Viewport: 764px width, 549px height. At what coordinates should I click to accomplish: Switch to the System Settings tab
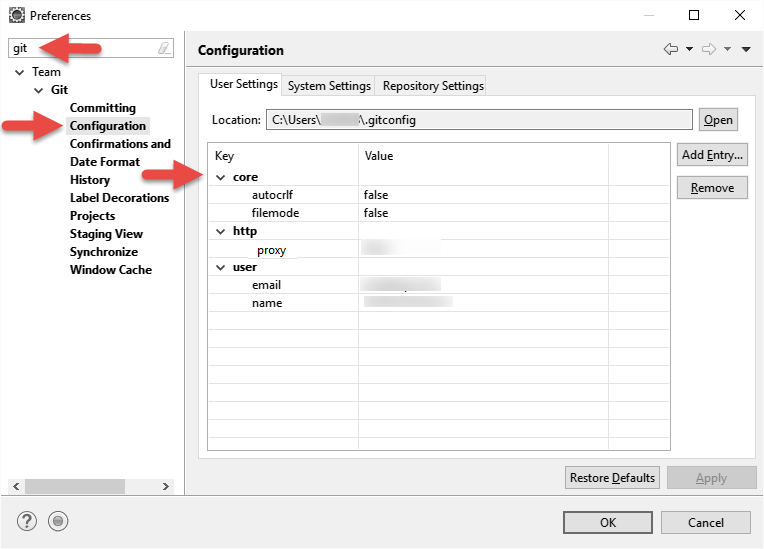pyautogui.click(x=329, y=86)
